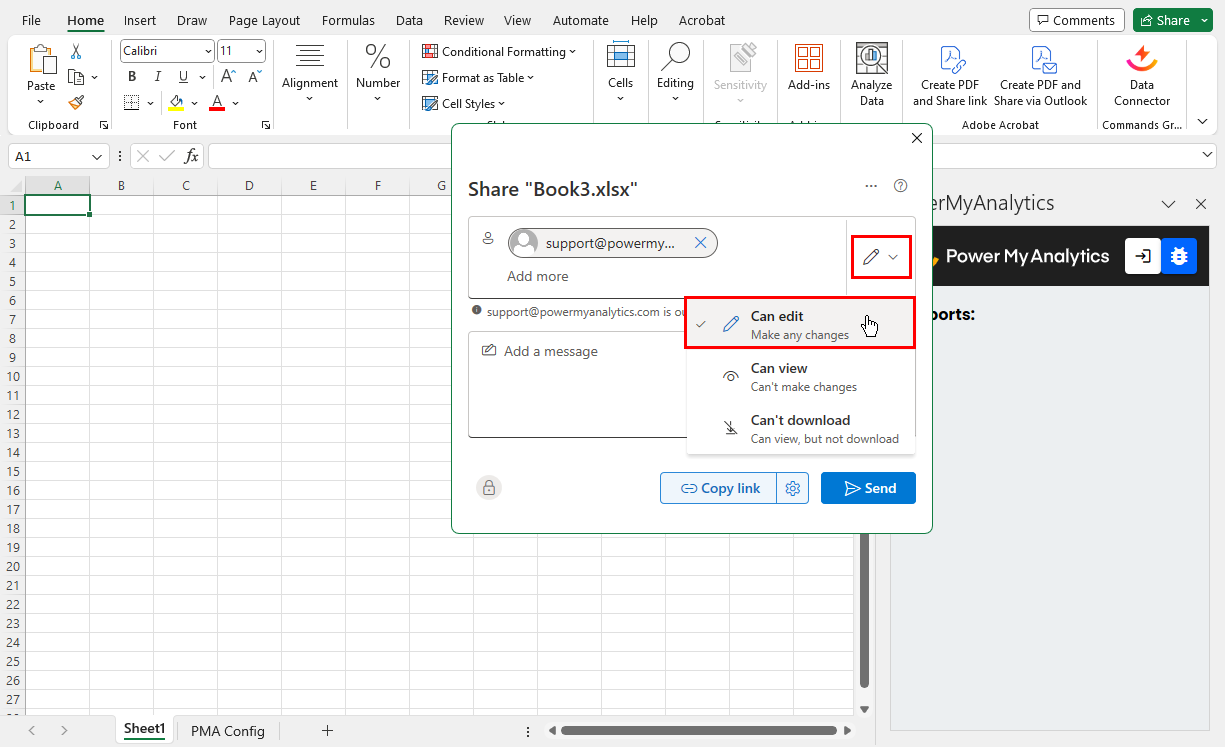
Task: Toggle Italic formatting
Action: (157, 77)
